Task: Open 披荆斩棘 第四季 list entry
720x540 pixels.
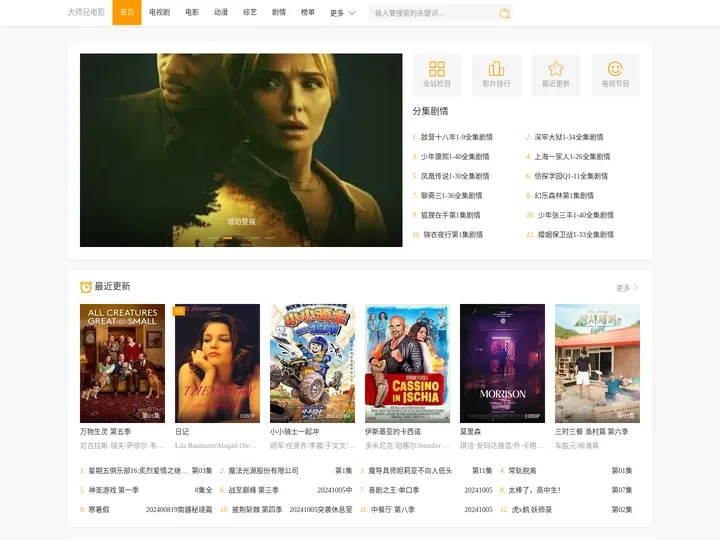Action: 286,510
